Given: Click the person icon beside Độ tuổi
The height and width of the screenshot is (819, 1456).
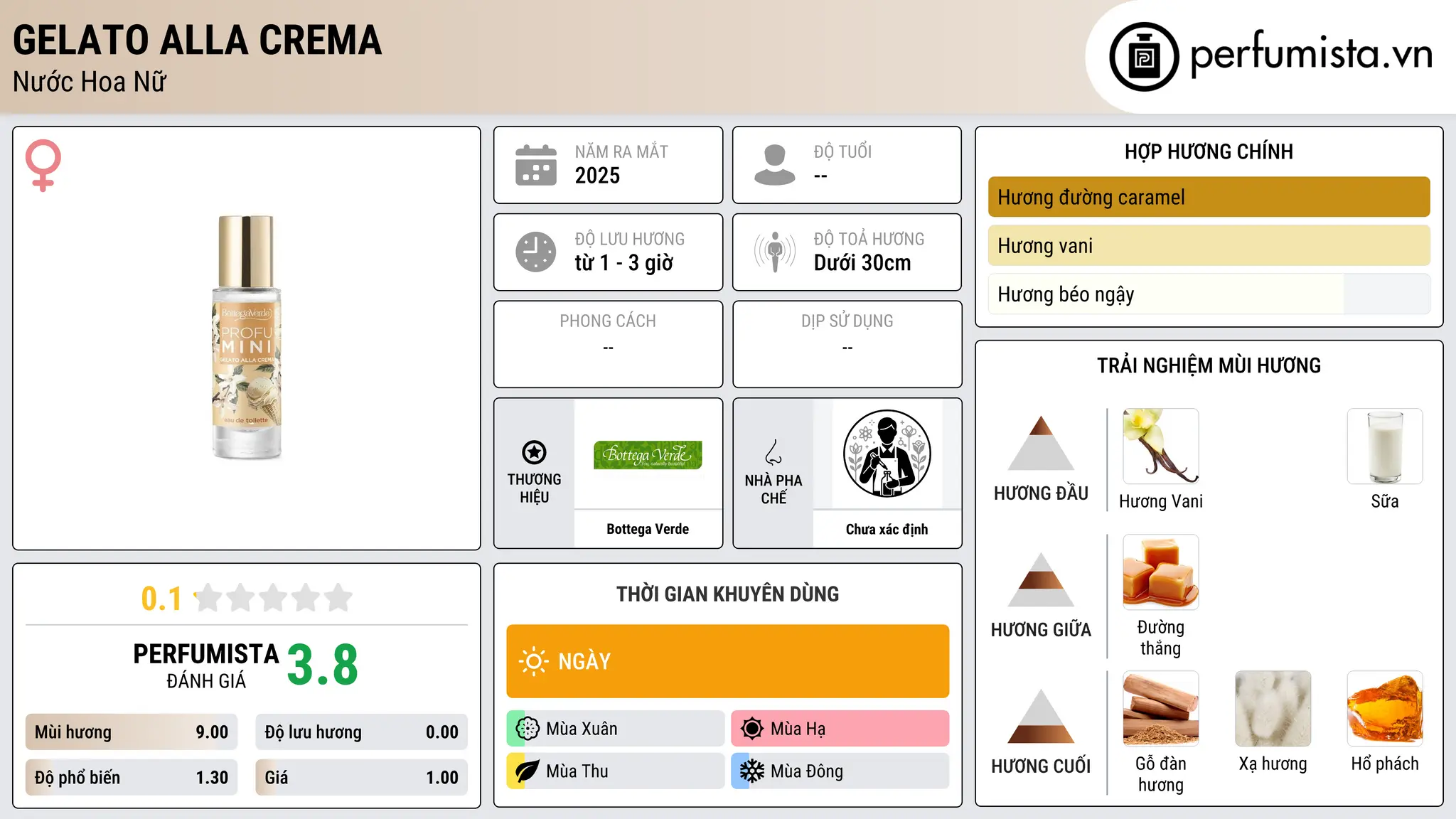Looking at the screenshot, I should point(774,165).
